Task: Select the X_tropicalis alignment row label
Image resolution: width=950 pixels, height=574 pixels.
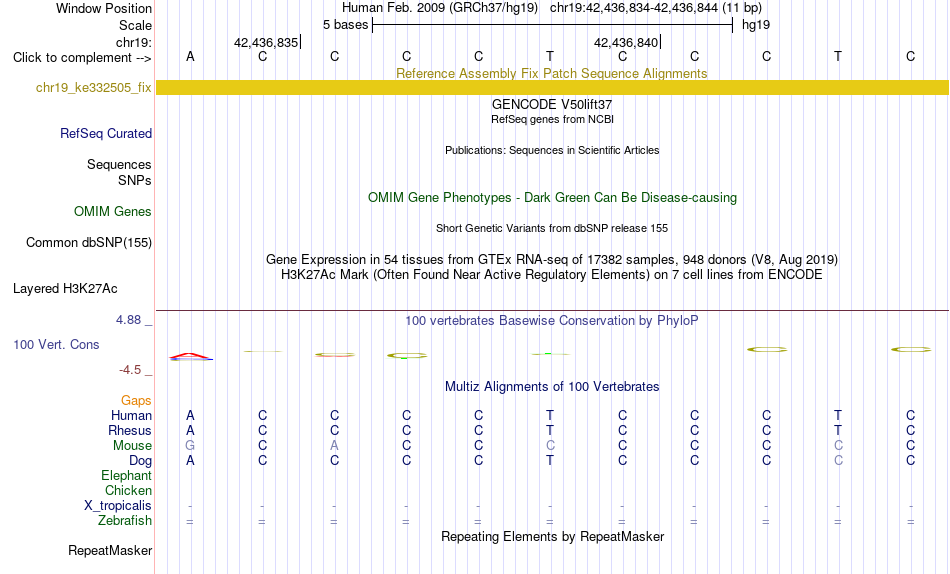Action: (x=118, y=506)
